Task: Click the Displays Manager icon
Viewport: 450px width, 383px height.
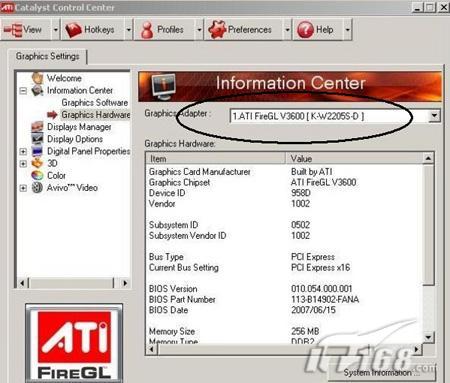Action: click(x=37, y=127)
